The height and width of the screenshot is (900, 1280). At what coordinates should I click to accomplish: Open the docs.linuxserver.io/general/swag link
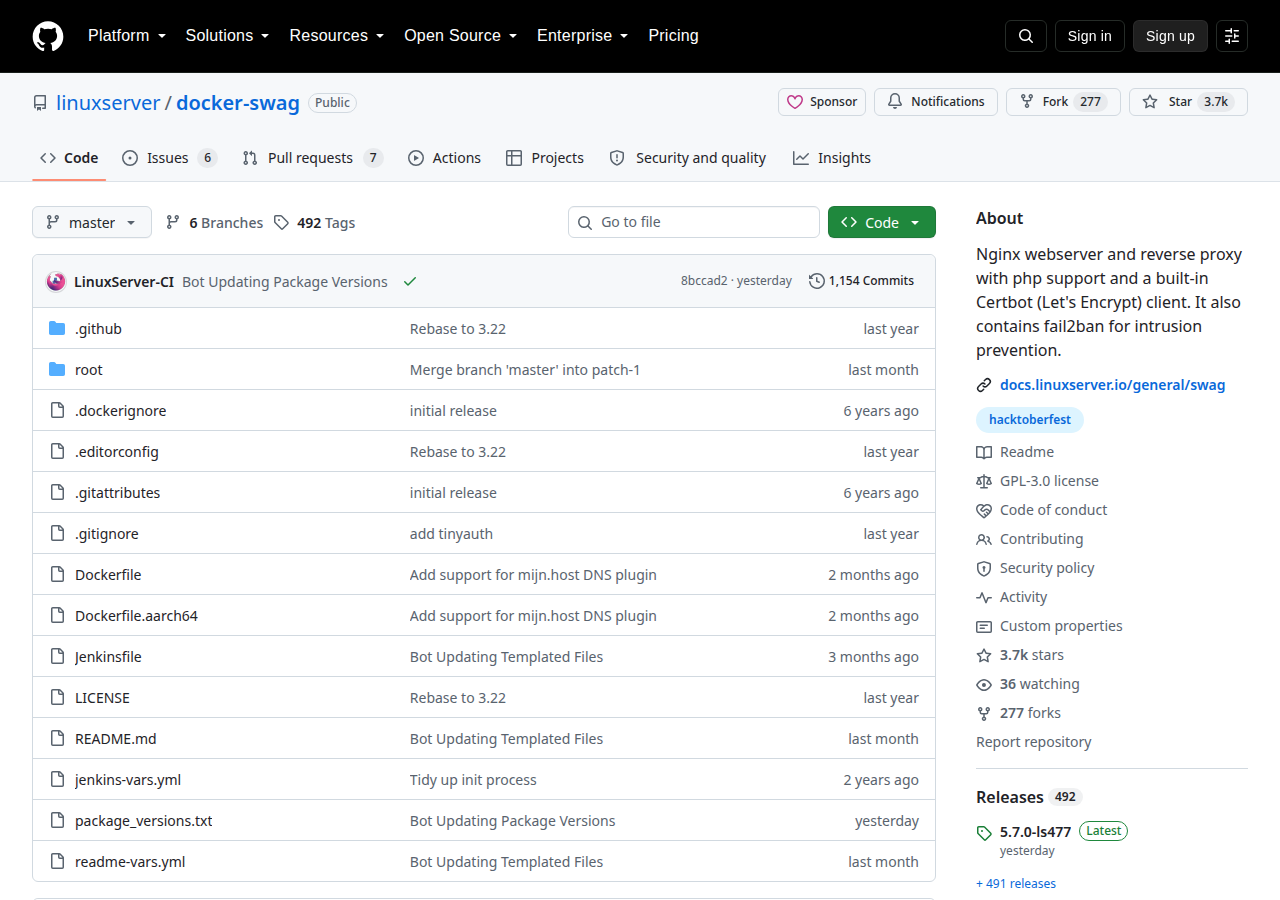click(x=1112, y=385)
